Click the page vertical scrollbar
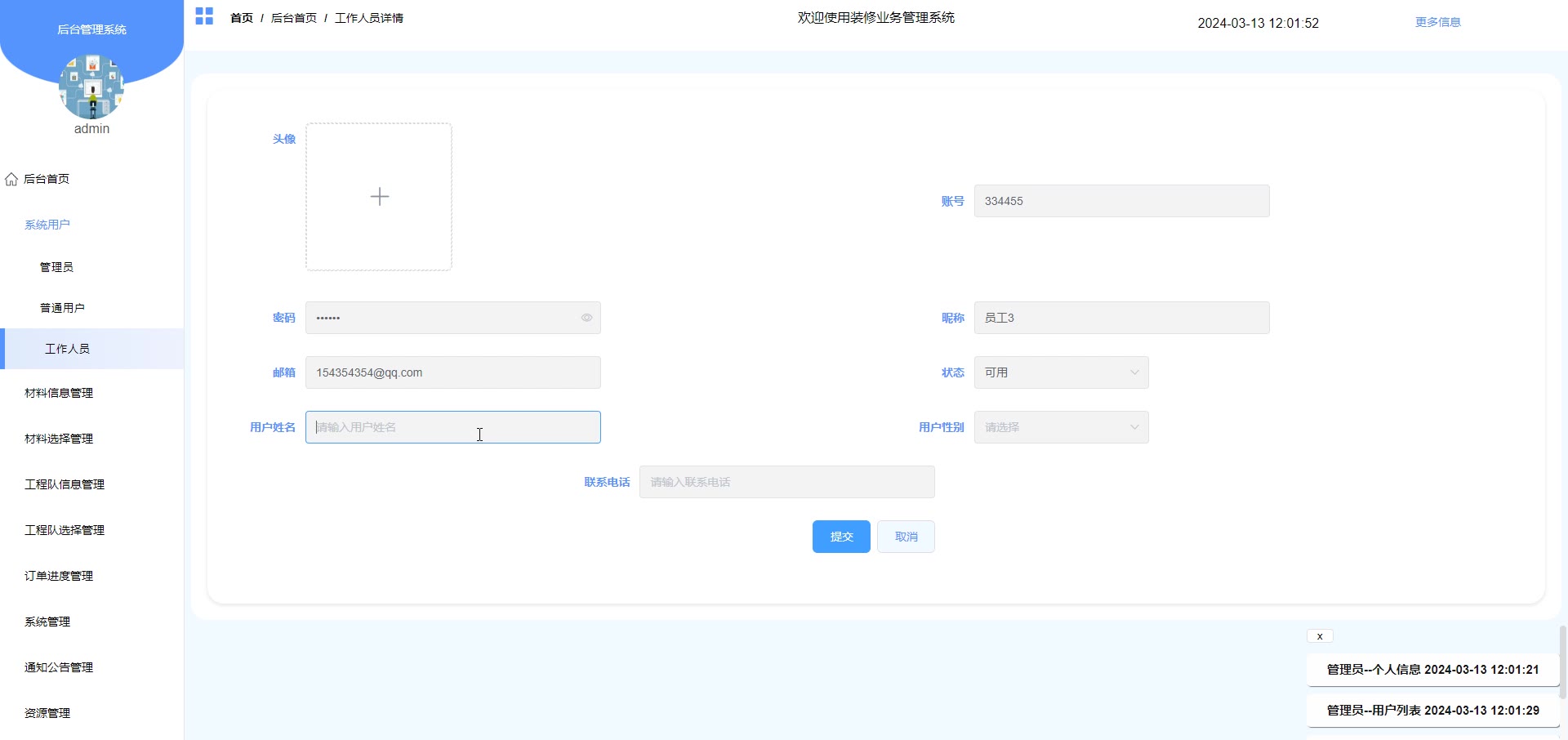The image size is (1568, 740). point(1563,662)
